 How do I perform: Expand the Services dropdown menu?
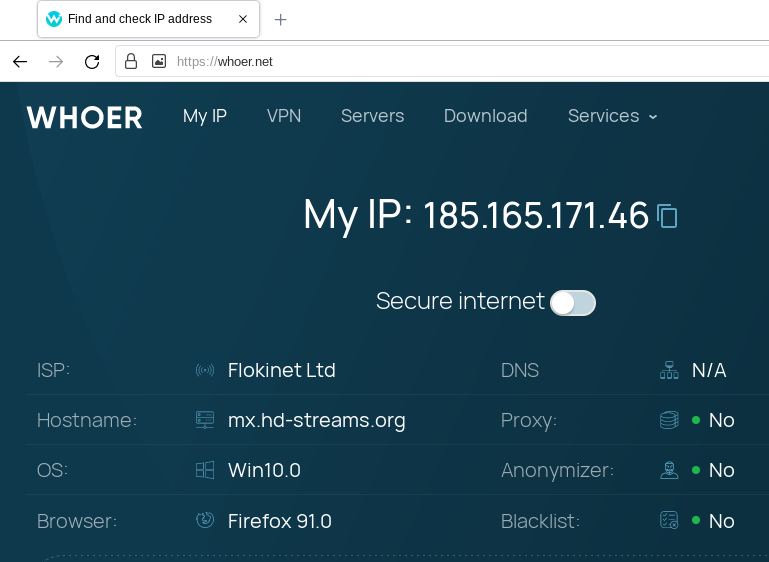tap(612, 116)
